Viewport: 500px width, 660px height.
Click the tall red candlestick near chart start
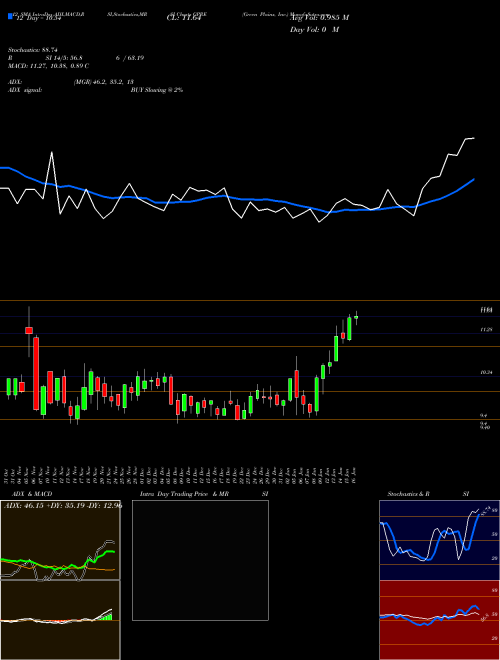click(36, 373)
